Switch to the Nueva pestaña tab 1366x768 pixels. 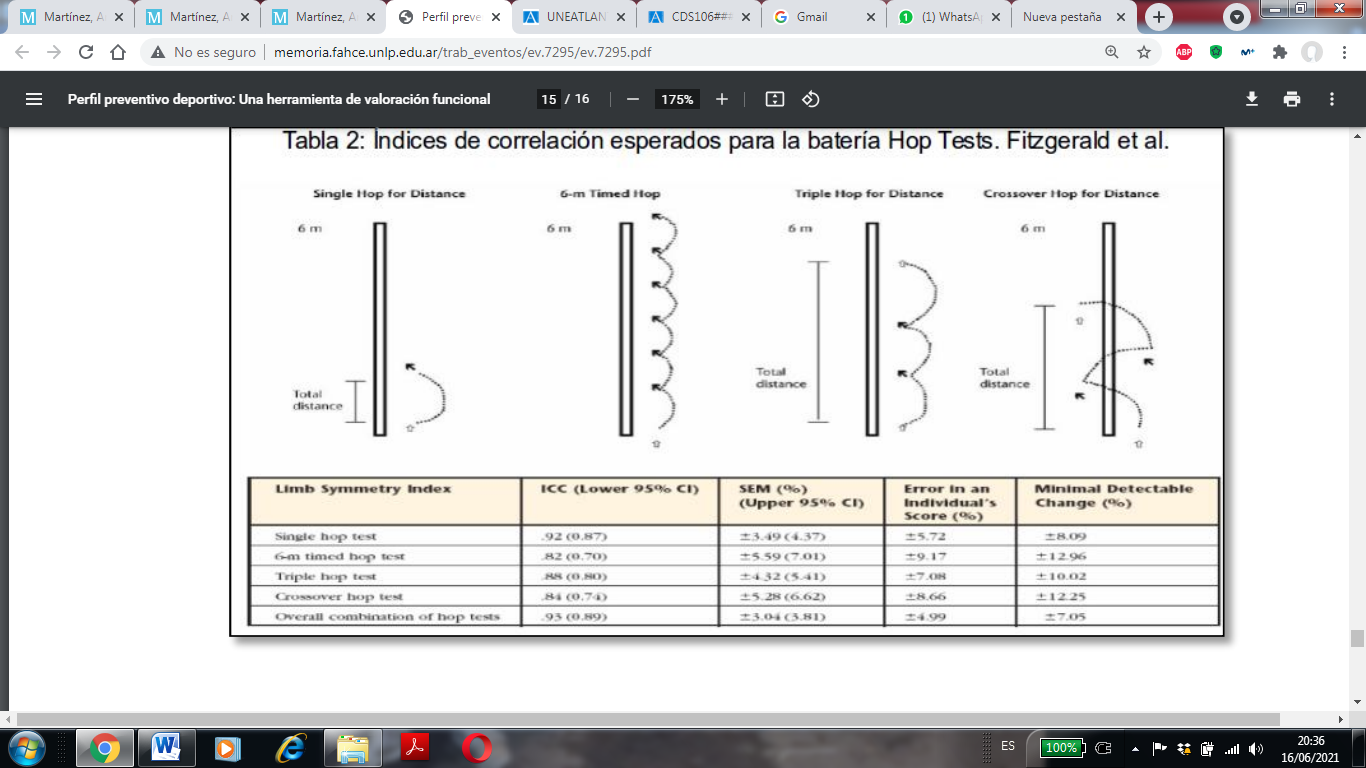(x=1076, y=17)
